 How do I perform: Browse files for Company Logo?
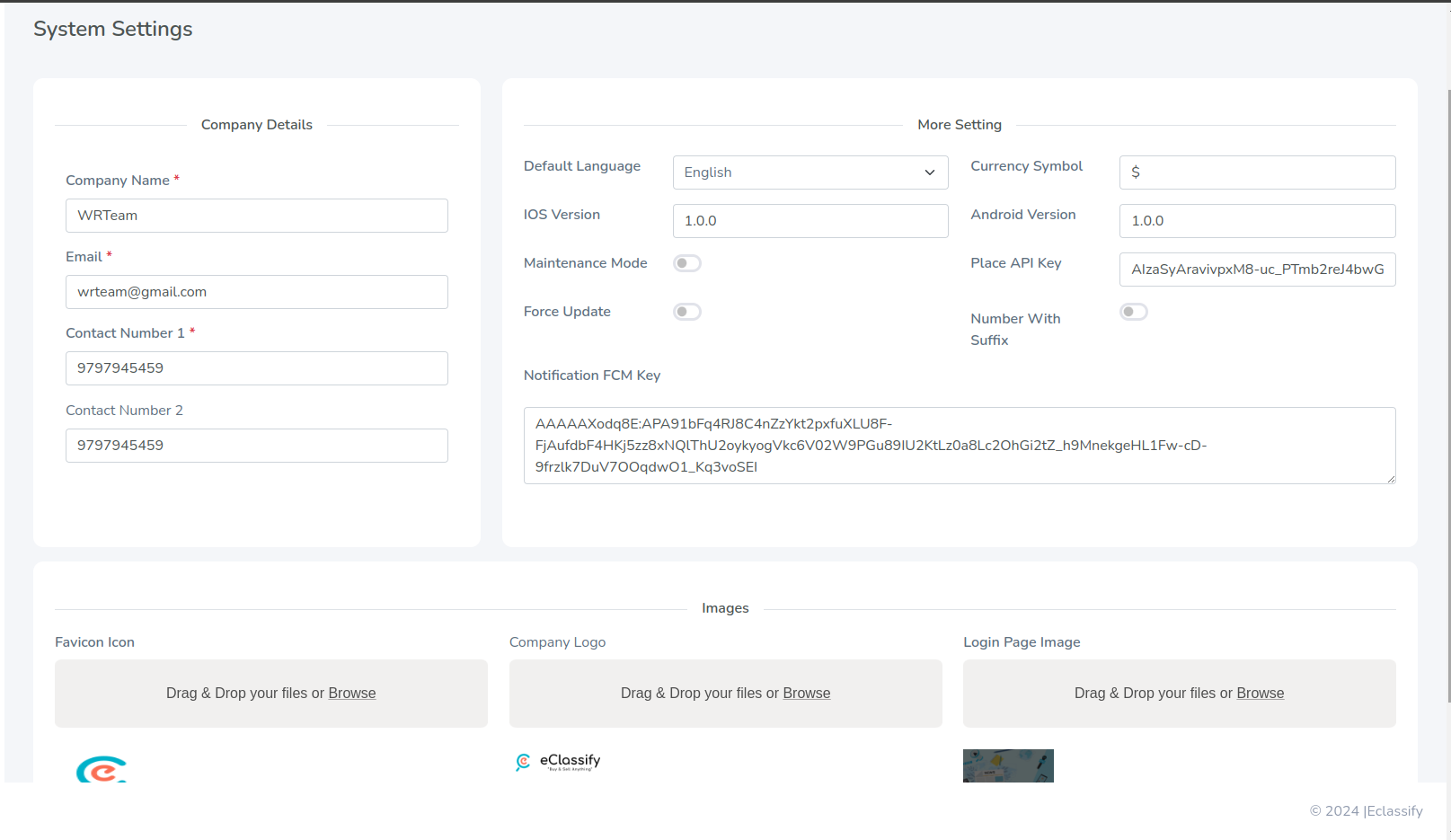coord(806,694)
